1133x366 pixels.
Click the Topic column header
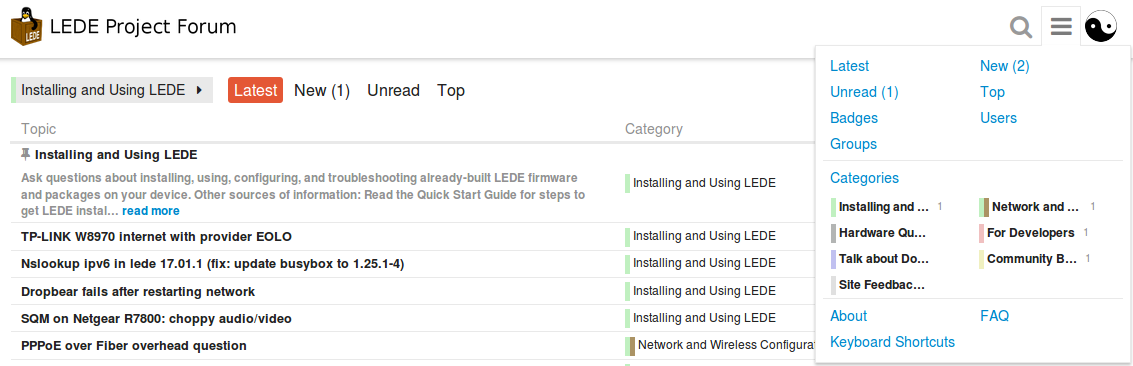pos(38,129)
